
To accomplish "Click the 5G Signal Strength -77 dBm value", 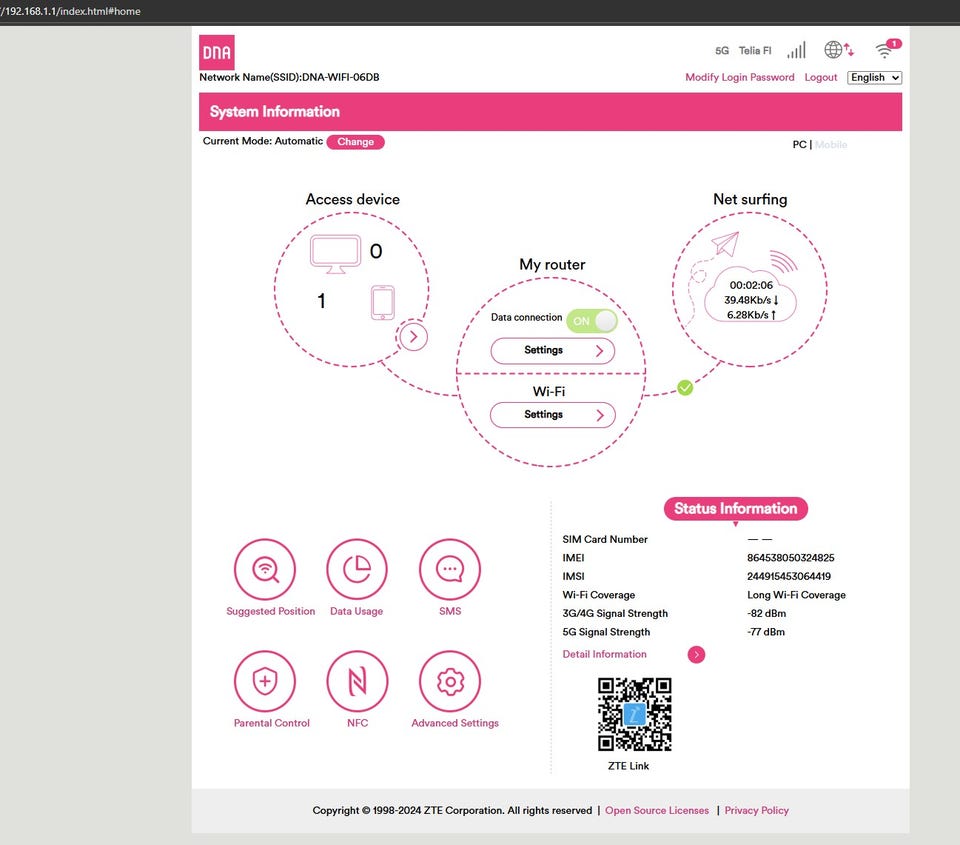I will (766, 632).
